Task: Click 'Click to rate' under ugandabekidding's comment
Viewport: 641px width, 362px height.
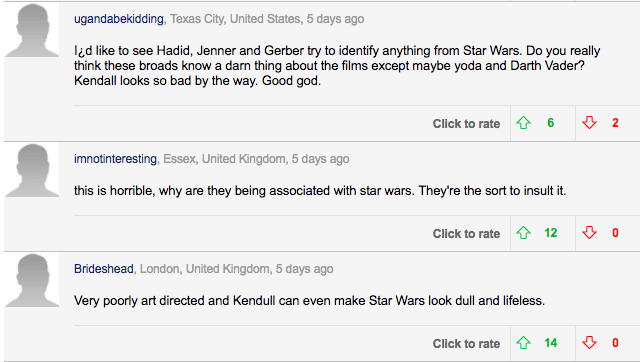Action: coord(466,124)
